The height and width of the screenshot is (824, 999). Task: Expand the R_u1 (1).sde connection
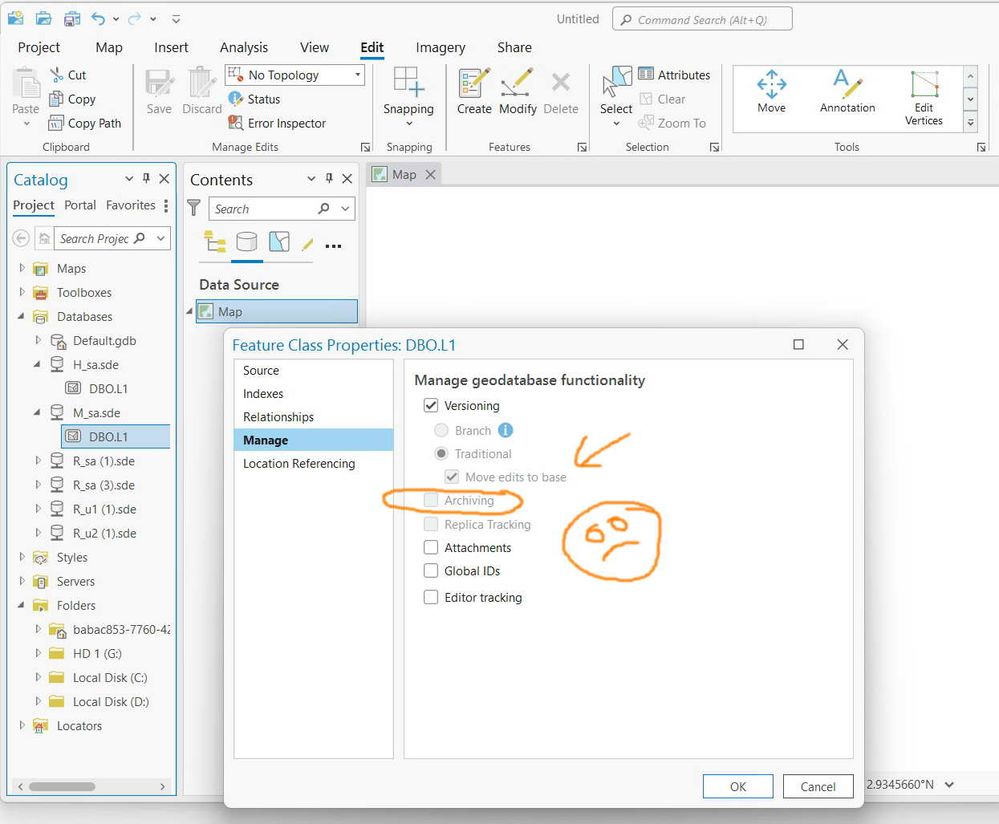38,509
